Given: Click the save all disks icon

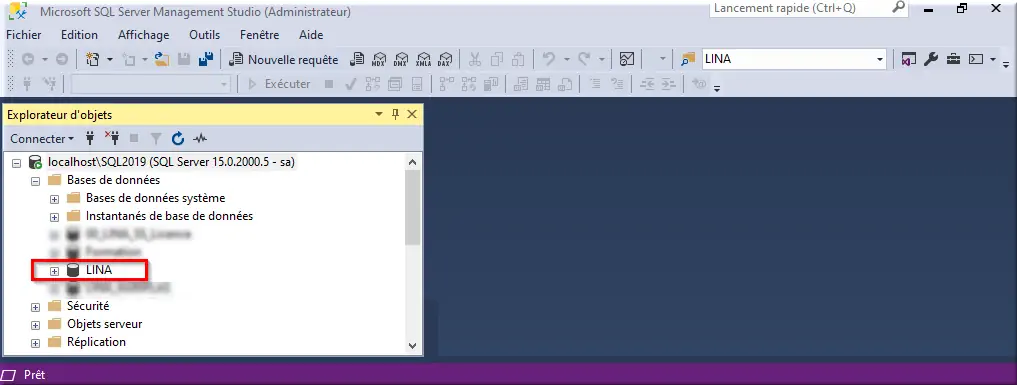Looking at the screenshot, I should pos(206,60).
